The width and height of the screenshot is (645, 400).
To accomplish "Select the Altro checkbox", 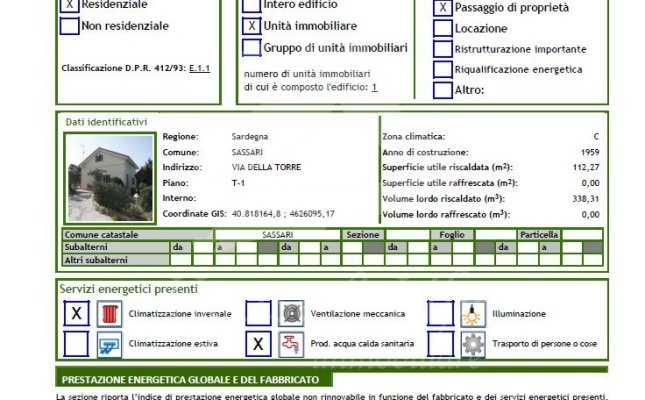I will (443, 90).
